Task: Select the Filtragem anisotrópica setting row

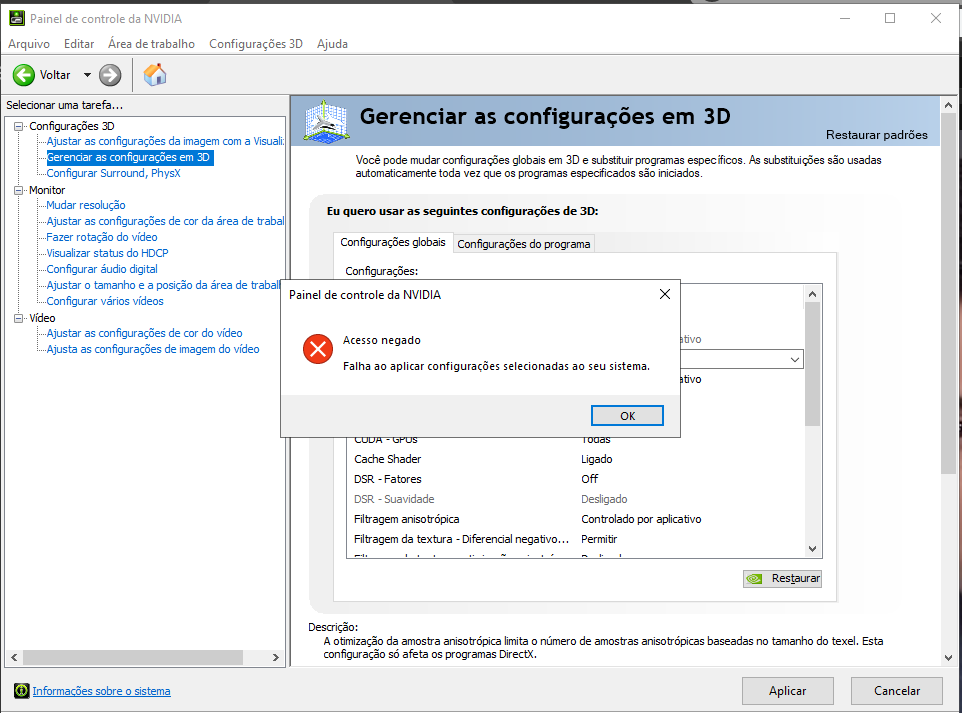Action: pyautogui.click(x=575, y=519)
